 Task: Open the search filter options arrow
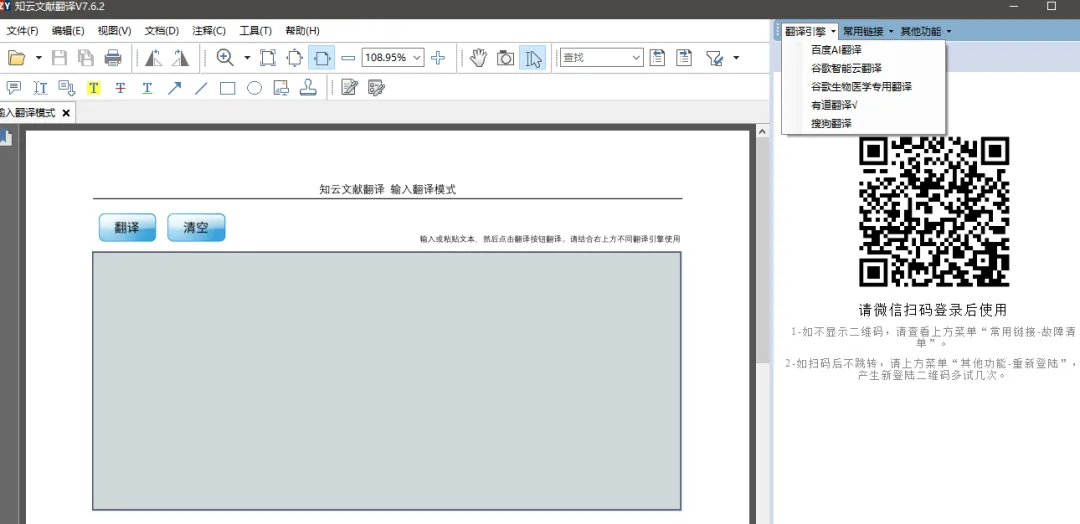point(736,59)
